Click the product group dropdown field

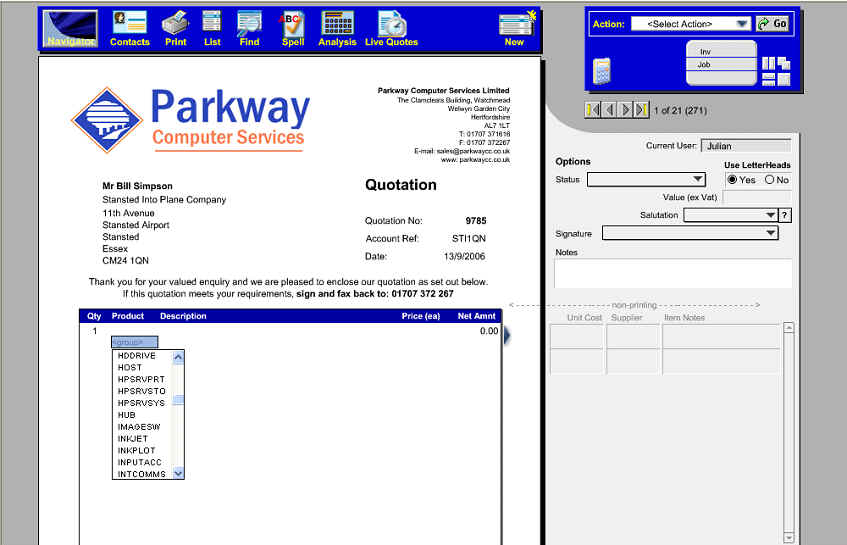coord(135,342)
